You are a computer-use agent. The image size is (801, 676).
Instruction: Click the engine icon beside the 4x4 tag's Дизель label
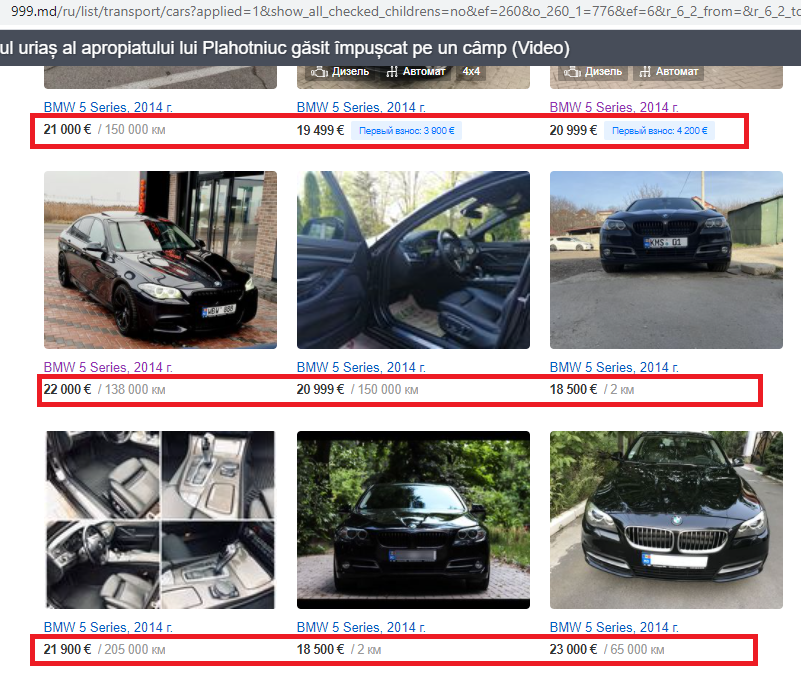(319, 72)
